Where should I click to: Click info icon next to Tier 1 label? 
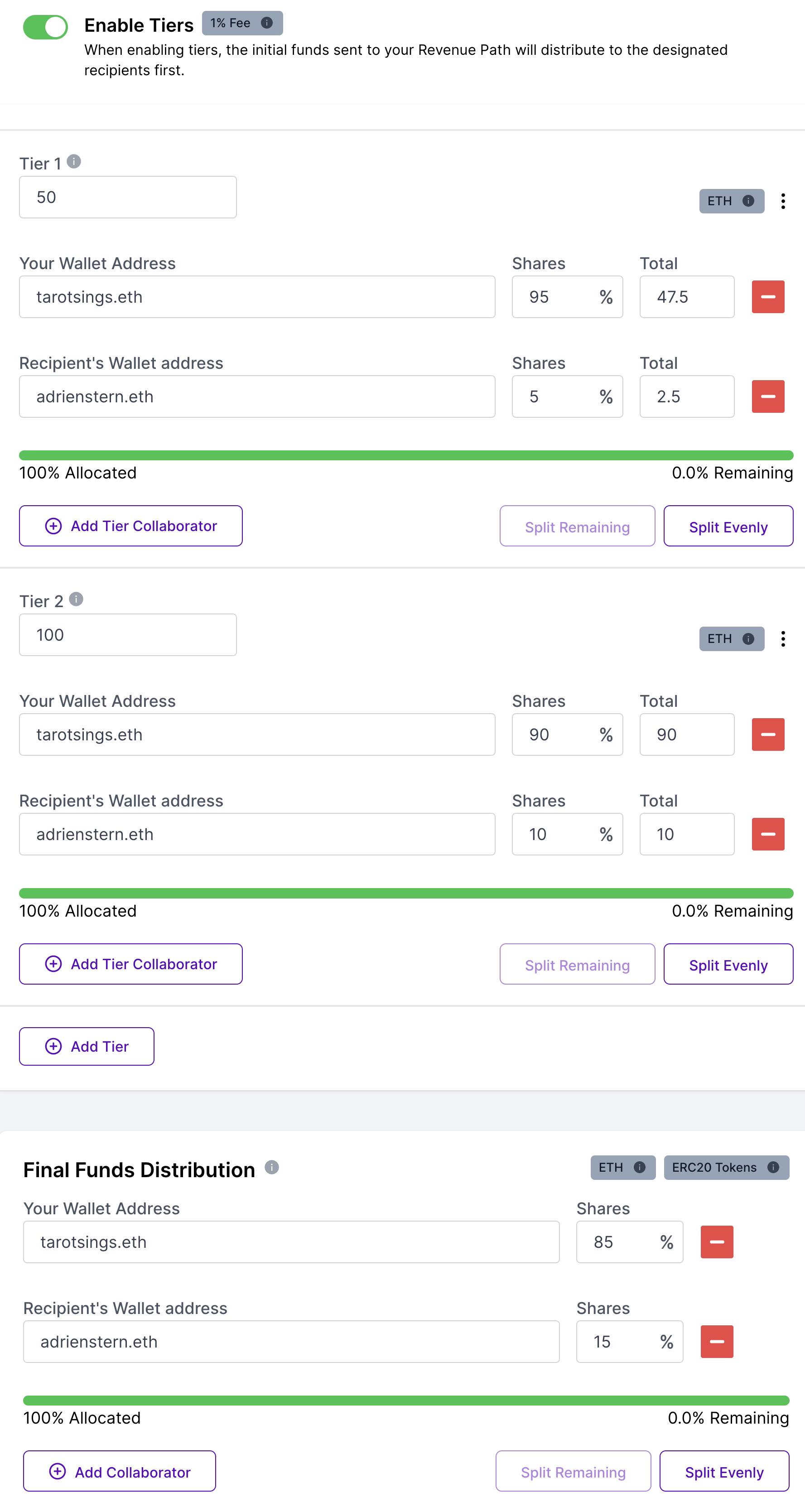pyautogui.click(x=74, y=161)
